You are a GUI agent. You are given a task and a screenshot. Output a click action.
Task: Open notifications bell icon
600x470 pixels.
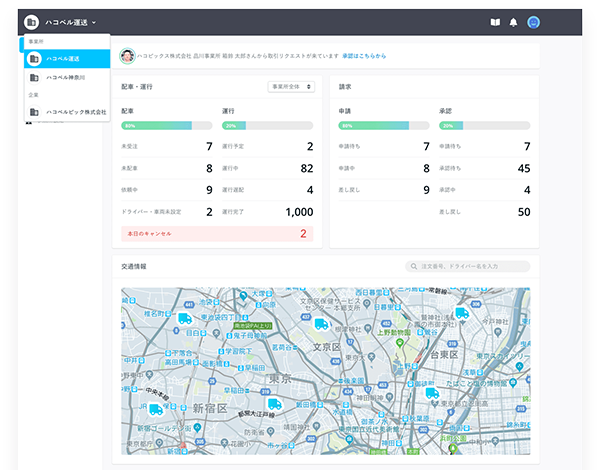pyautogui.click(x=513, y=22)
